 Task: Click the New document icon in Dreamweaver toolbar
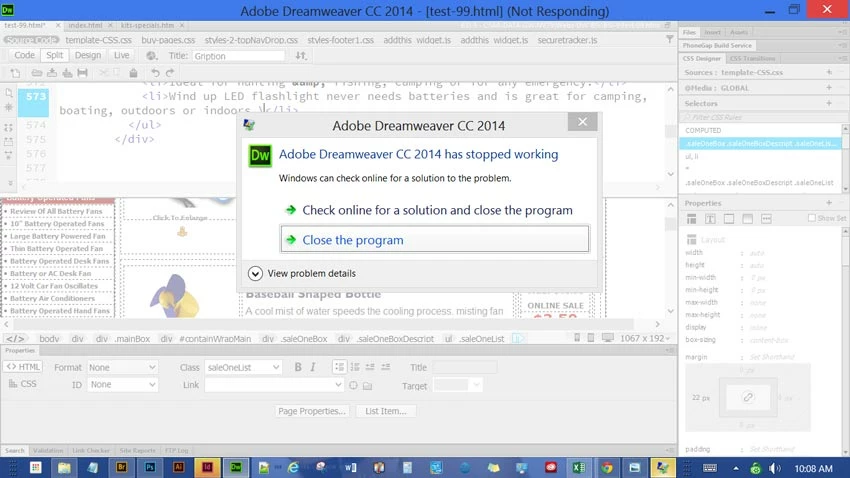click(x=15, y=73)
